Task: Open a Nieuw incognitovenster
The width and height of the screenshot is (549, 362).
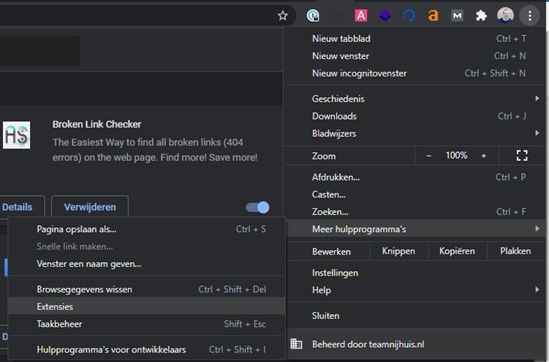Action: [x=416, y=73]
